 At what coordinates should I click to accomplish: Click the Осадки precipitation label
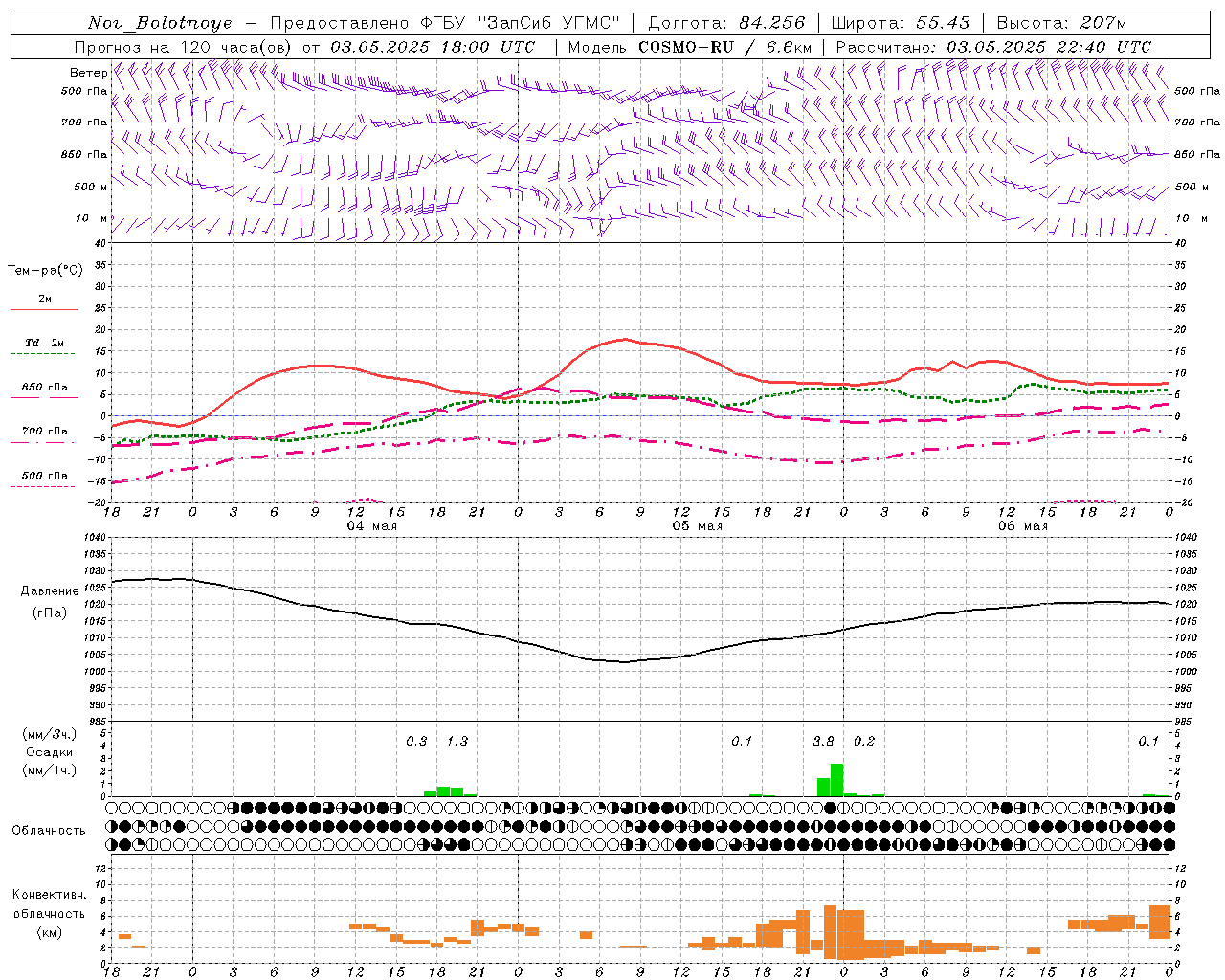(49, 753)
